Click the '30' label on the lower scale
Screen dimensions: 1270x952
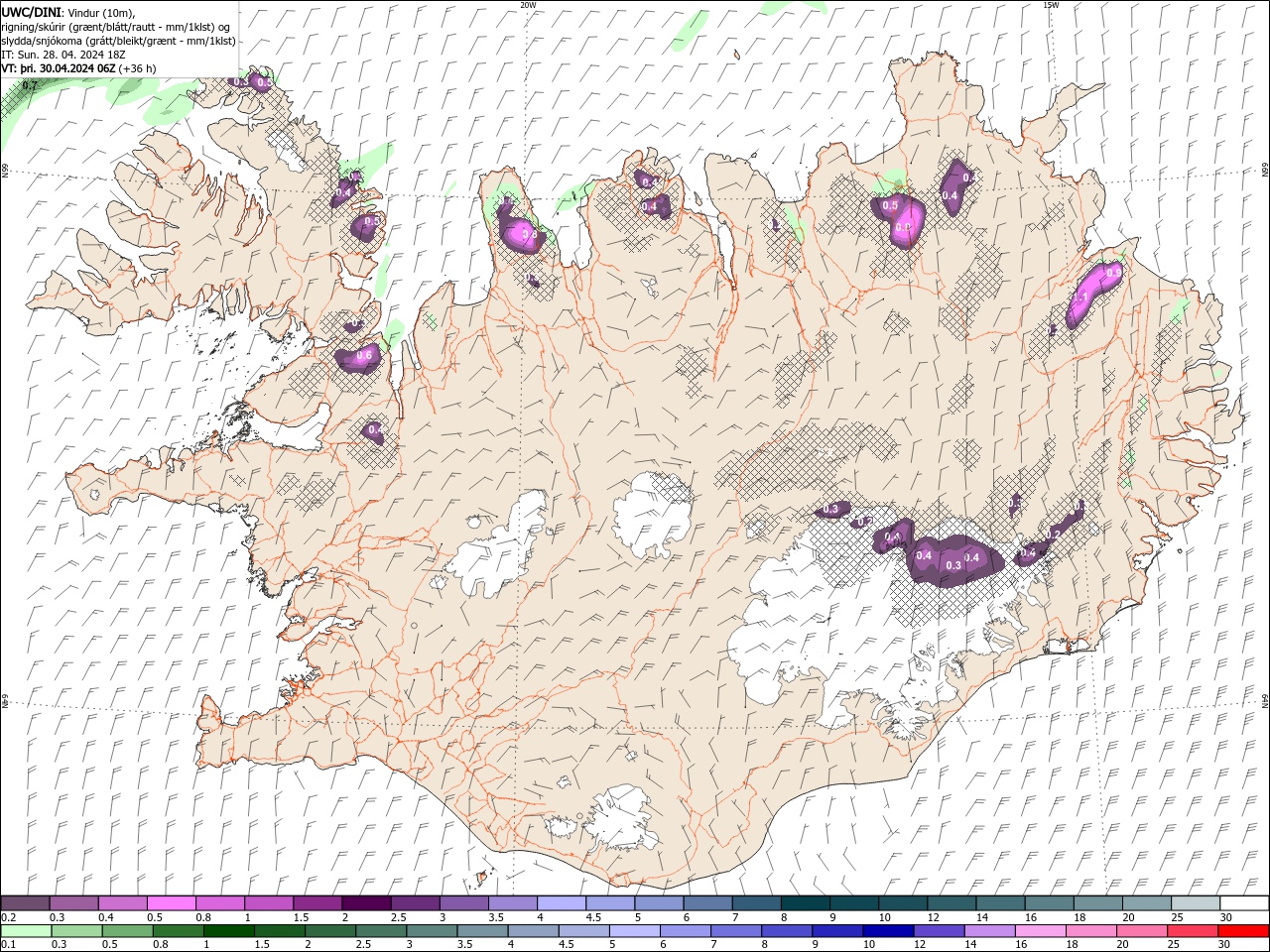point(1225,945)
